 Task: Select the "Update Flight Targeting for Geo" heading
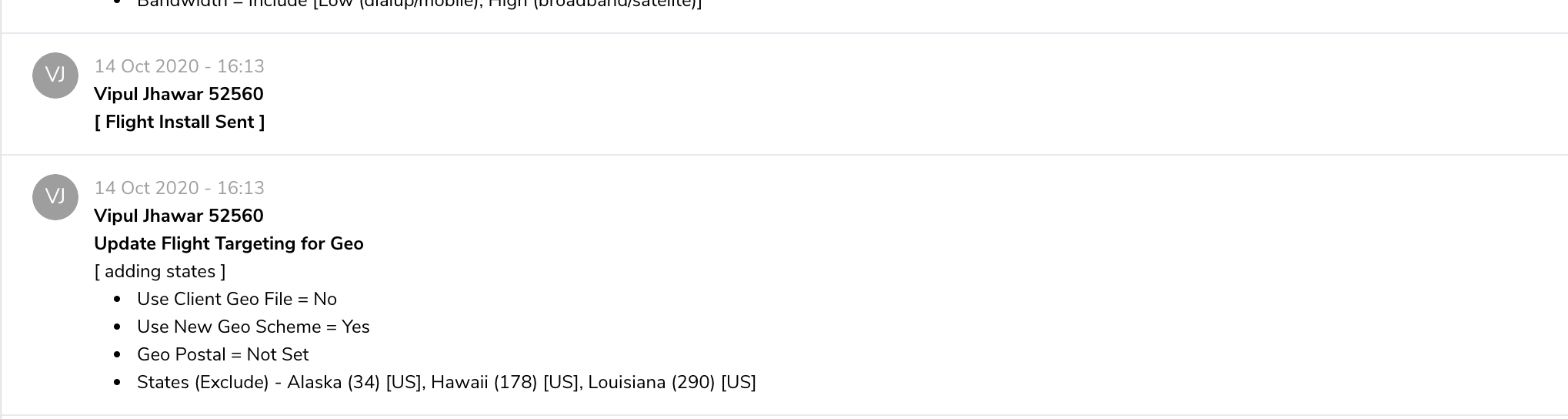pyautogui.click(x=229, y=243)
